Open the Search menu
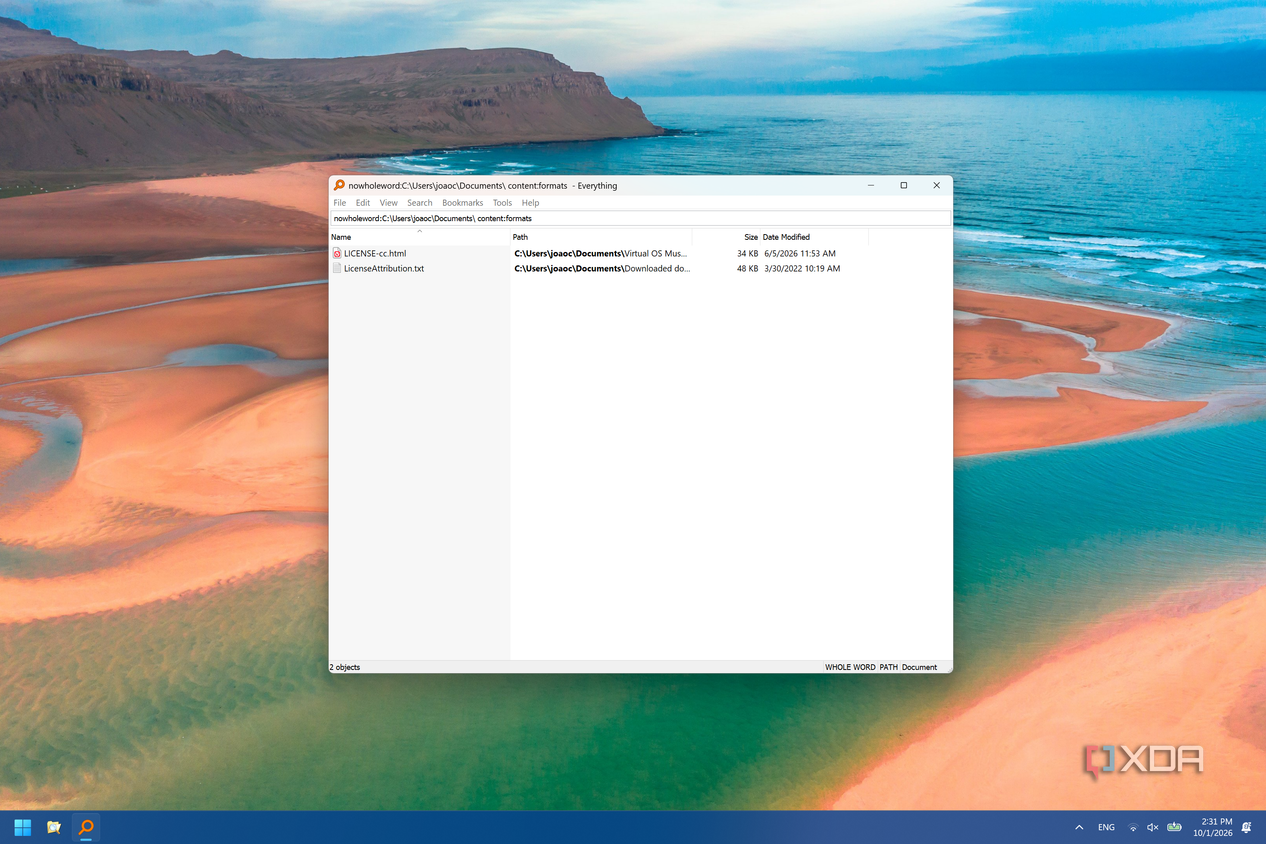Image resolution: width=1266 pixels, height=844 pixels. click(420, 203)
